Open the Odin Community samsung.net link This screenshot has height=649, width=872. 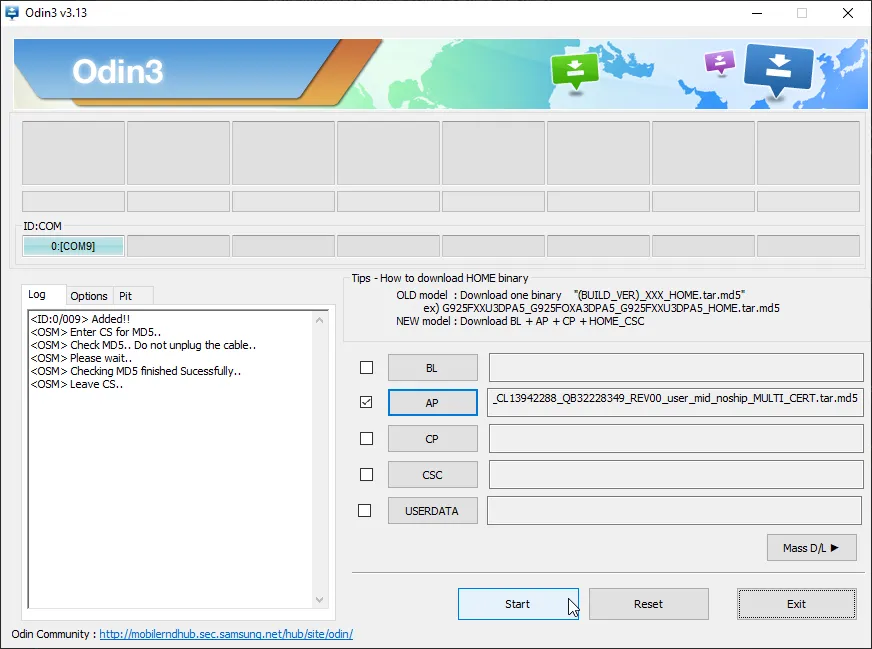coord(226,634)
